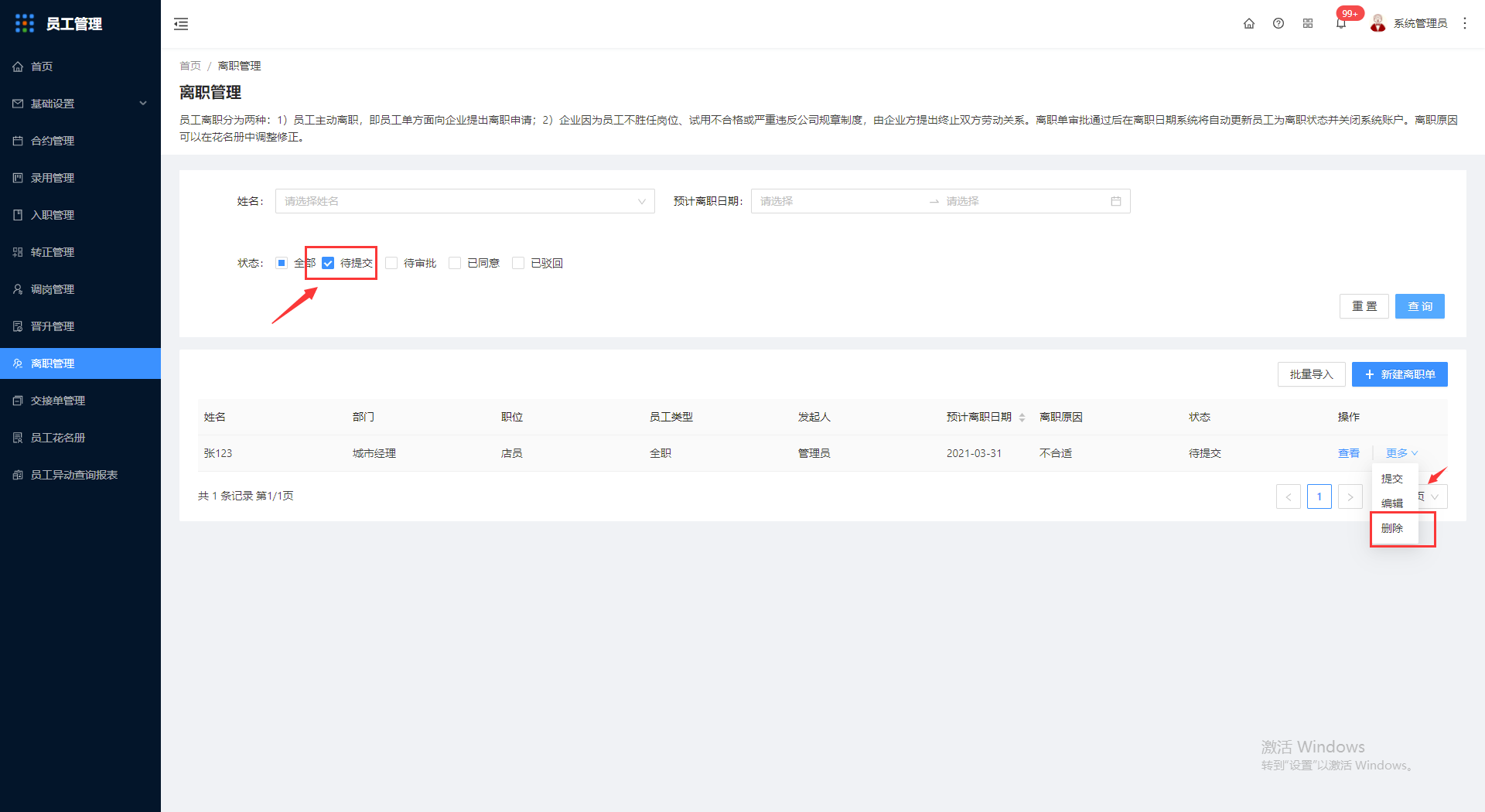
Task: Sort by 预计离职日期 using sort arrows
Action: point(1022,418)
